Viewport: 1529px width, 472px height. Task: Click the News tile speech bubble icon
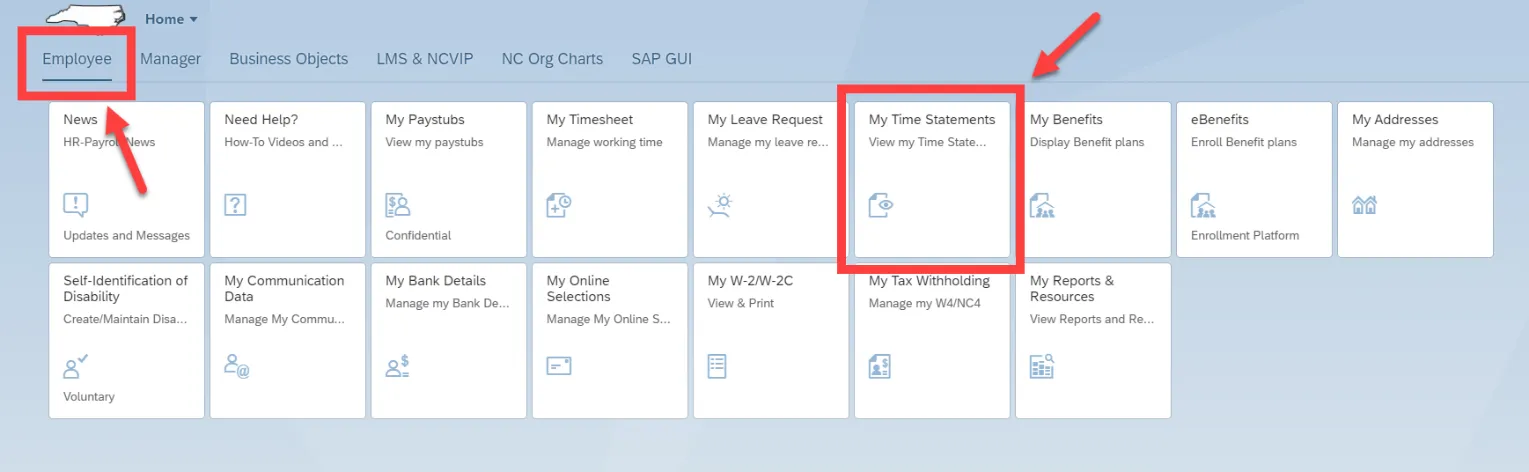click(76, 205)
